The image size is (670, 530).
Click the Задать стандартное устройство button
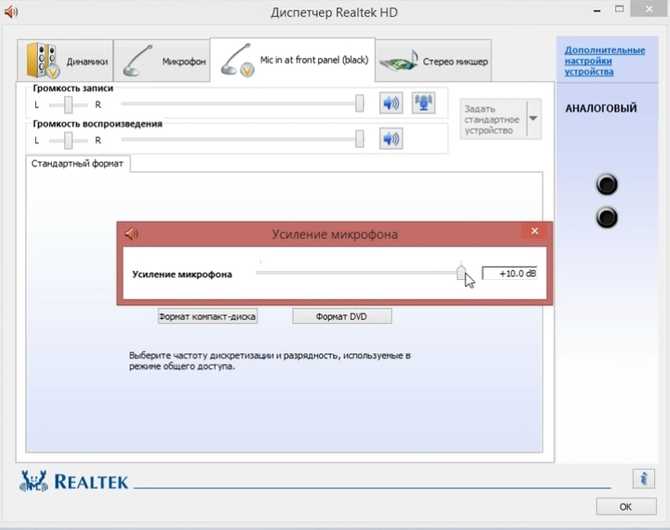coord(493,120)
